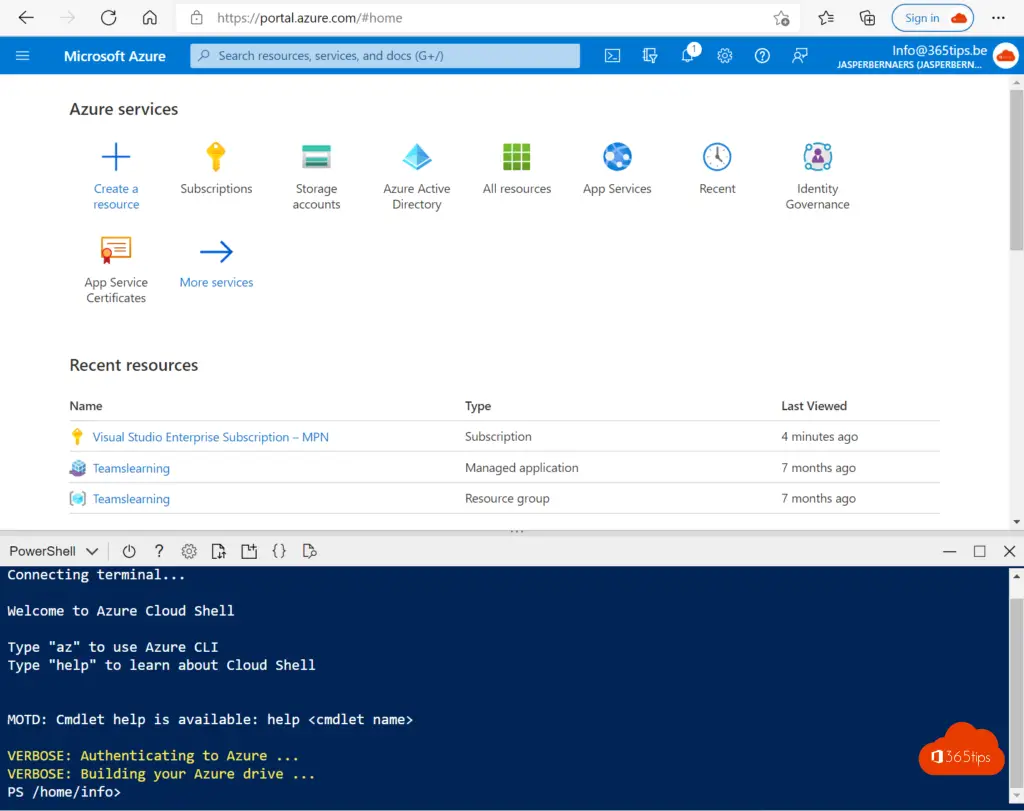
Task: Click Upload/Download files icon in Cloud Shell
Action: pos(219,551)
